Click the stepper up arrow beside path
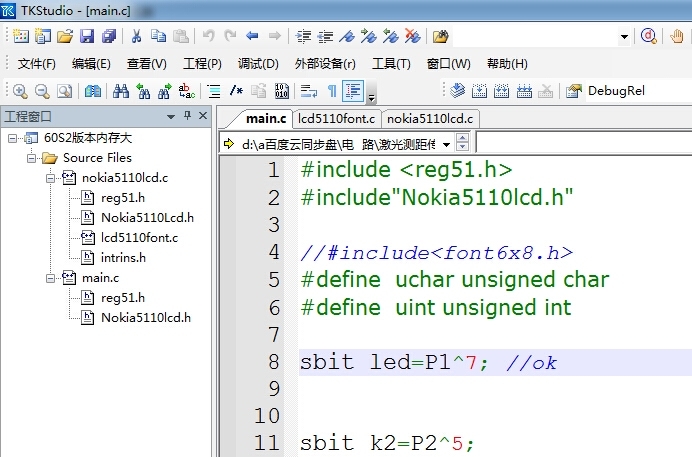Screen dimensions: 692x457 click(x=462, y=139)
